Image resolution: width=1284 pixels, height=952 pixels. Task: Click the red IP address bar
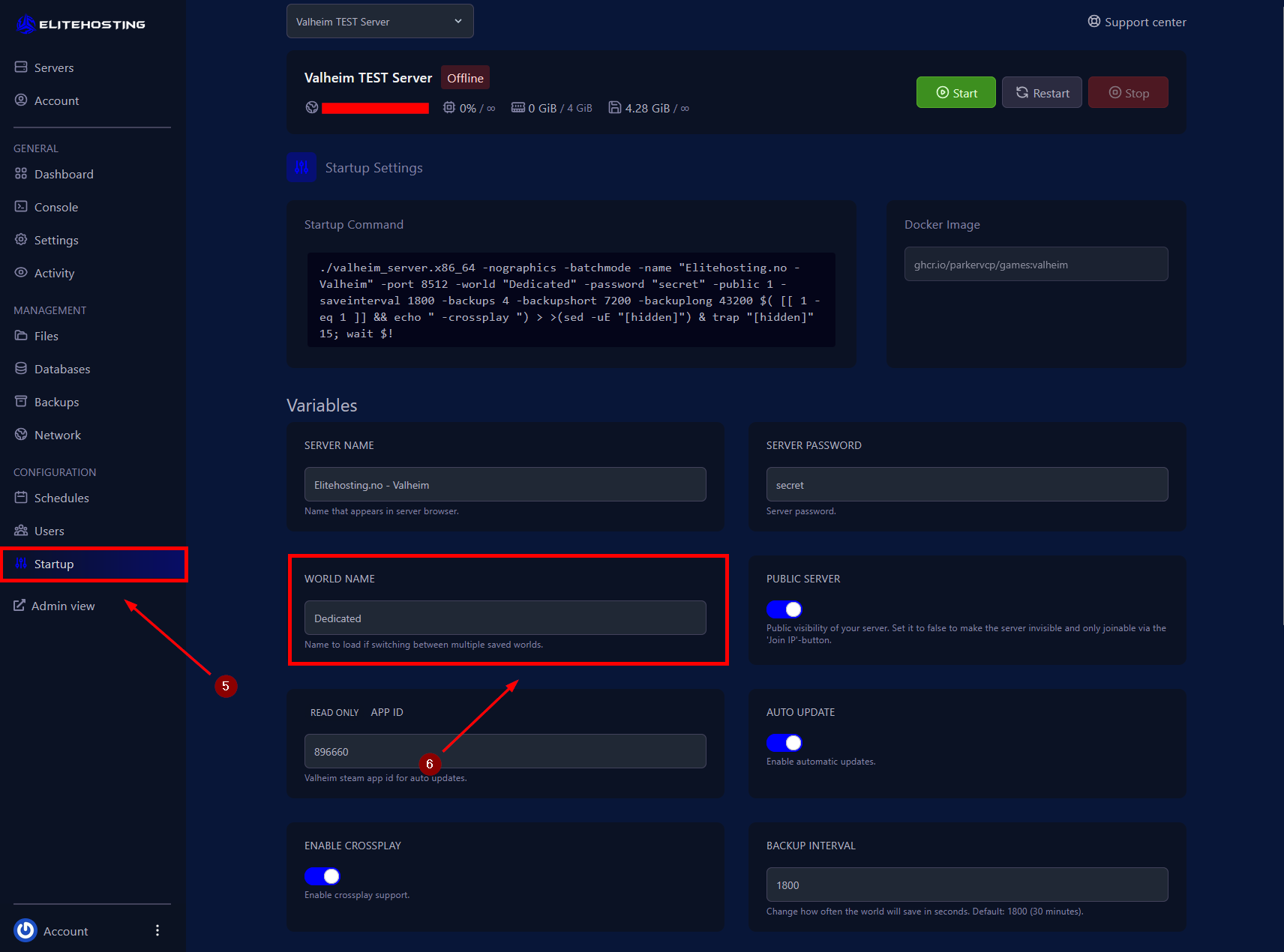[x=375, y=108]
